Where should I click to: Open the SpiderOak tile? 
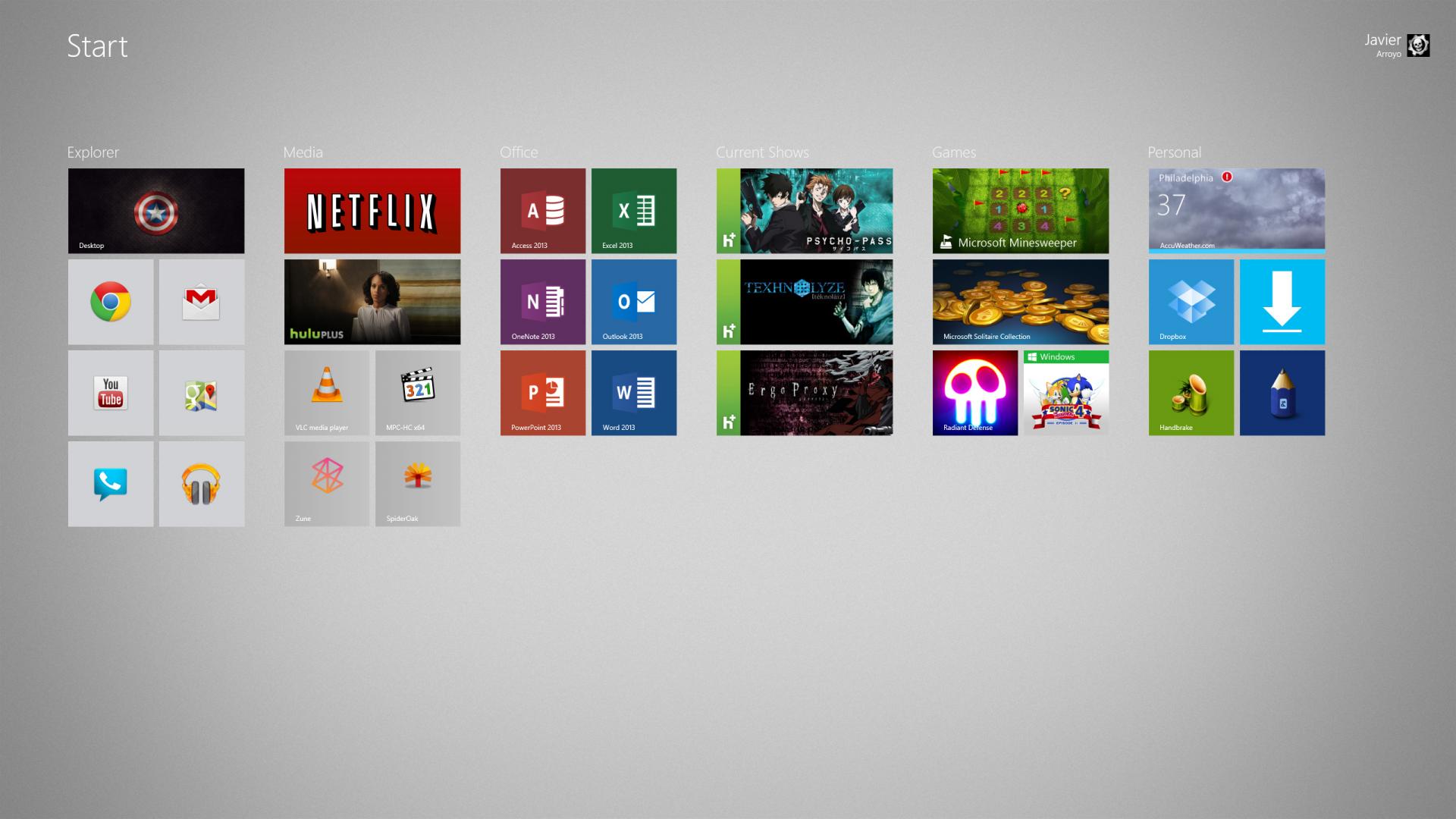point(418,484)
